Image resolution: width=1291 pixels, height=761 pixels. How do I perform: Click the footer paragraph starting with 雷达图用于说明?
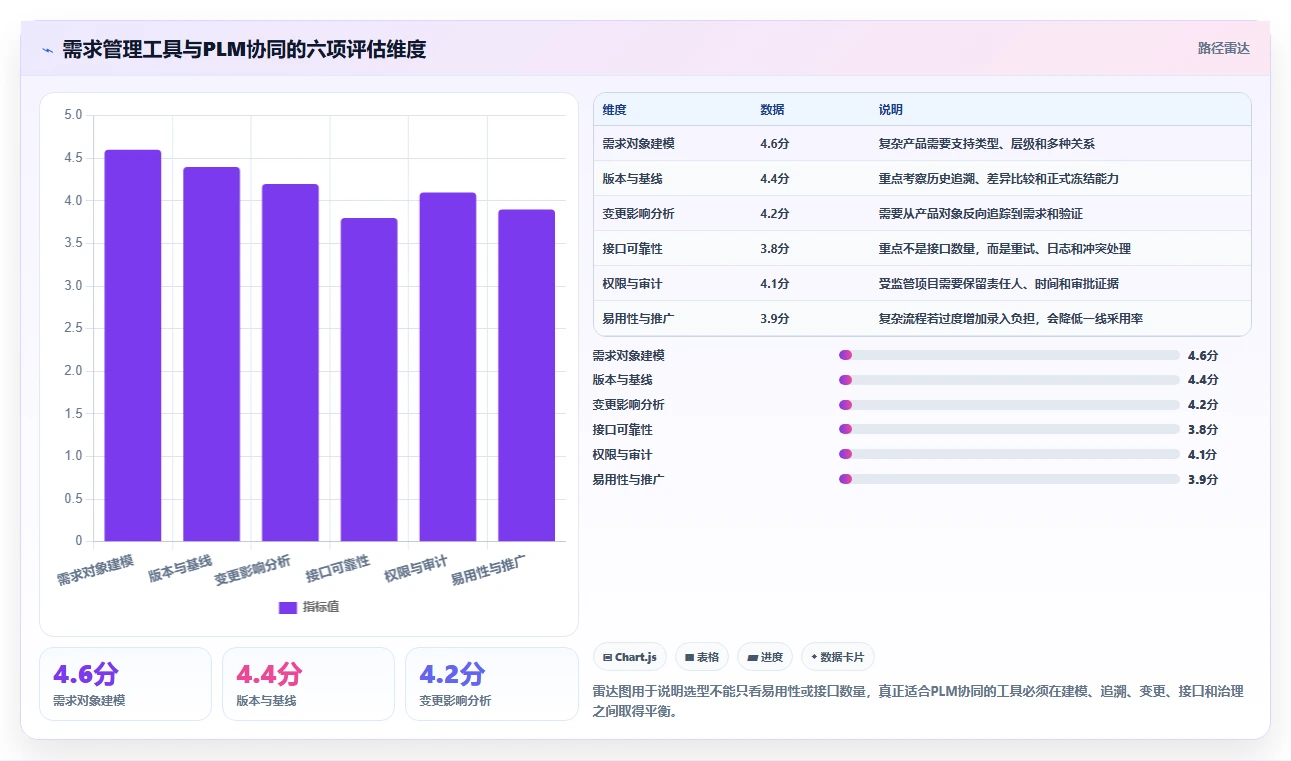point(918,703)
